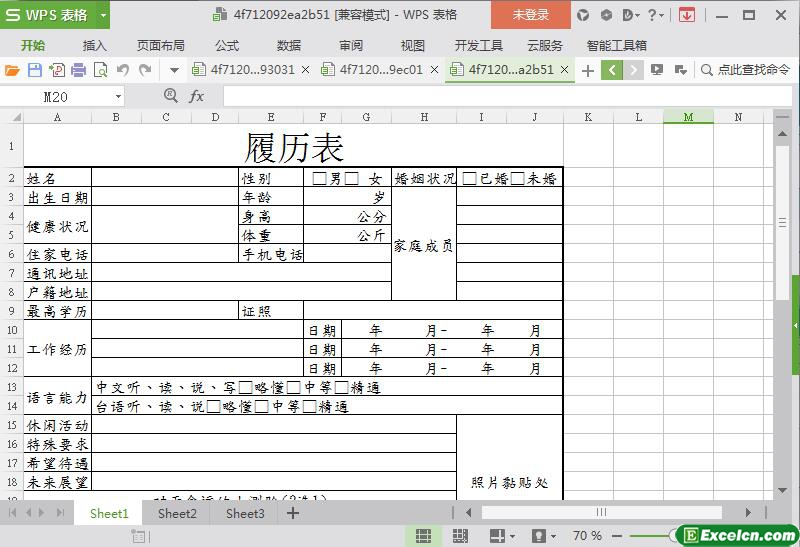The image size is (800, 547).
Task: Switch to the Sheet2 worksheet tab
Action: pos(177,513)
